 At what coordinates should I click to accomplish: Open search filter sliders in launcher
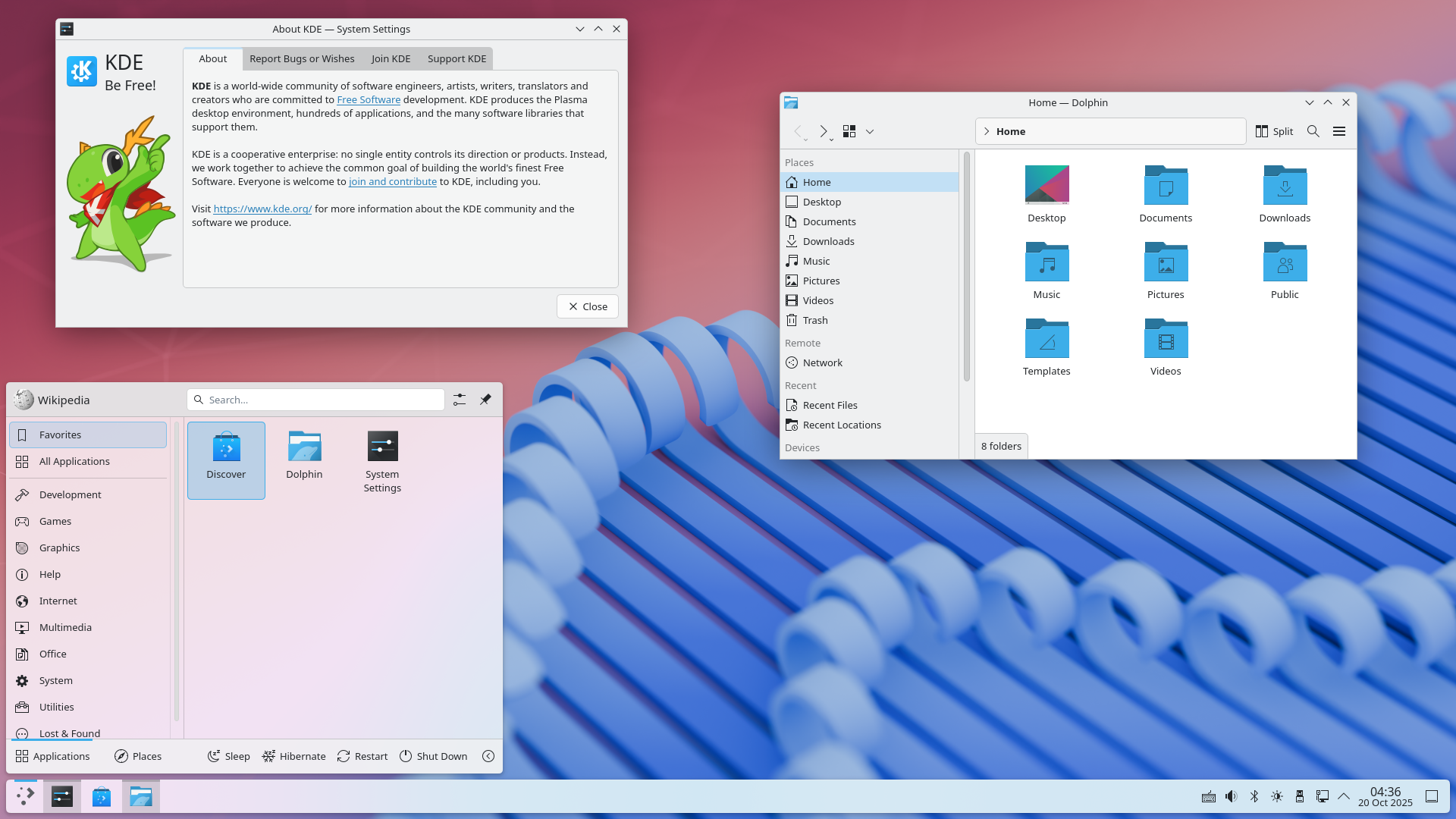tap(459, 399)
